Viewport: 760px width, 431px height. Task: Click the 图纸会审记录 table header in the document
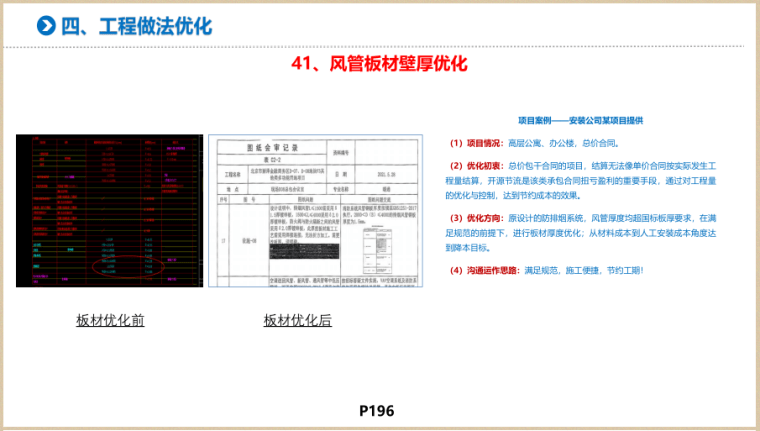272,147
